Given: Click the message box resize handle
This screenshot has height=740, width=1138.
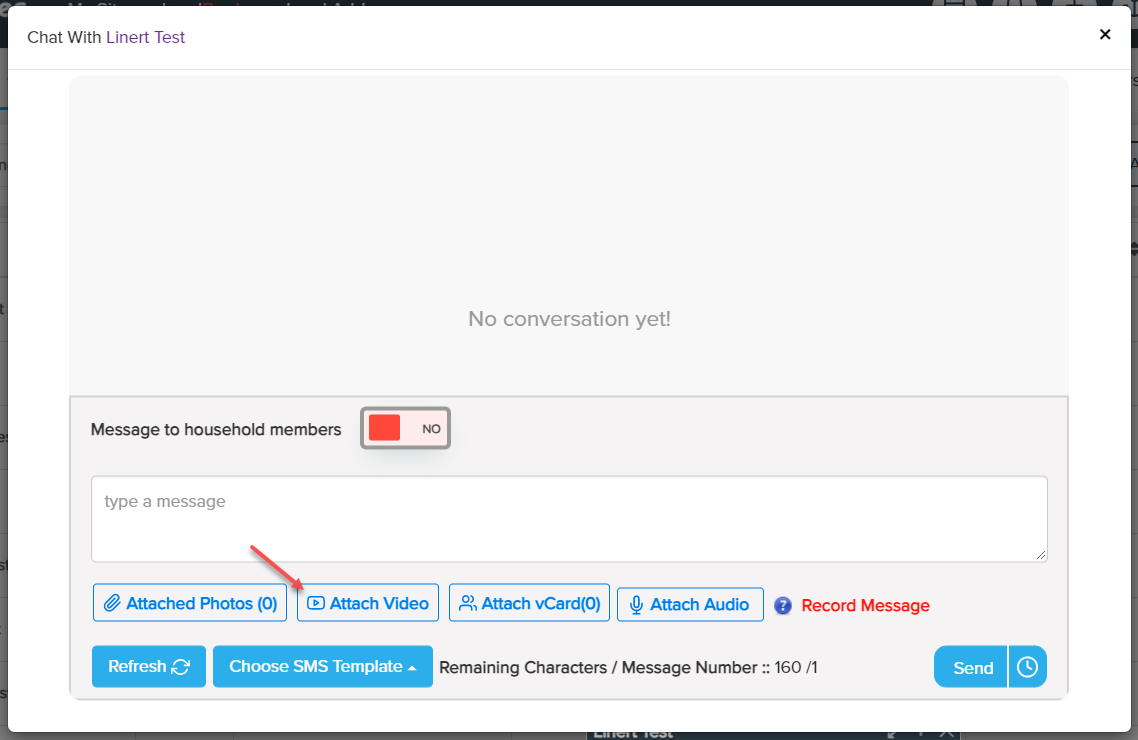Looking at the screenshot, I should [1041, 555].
